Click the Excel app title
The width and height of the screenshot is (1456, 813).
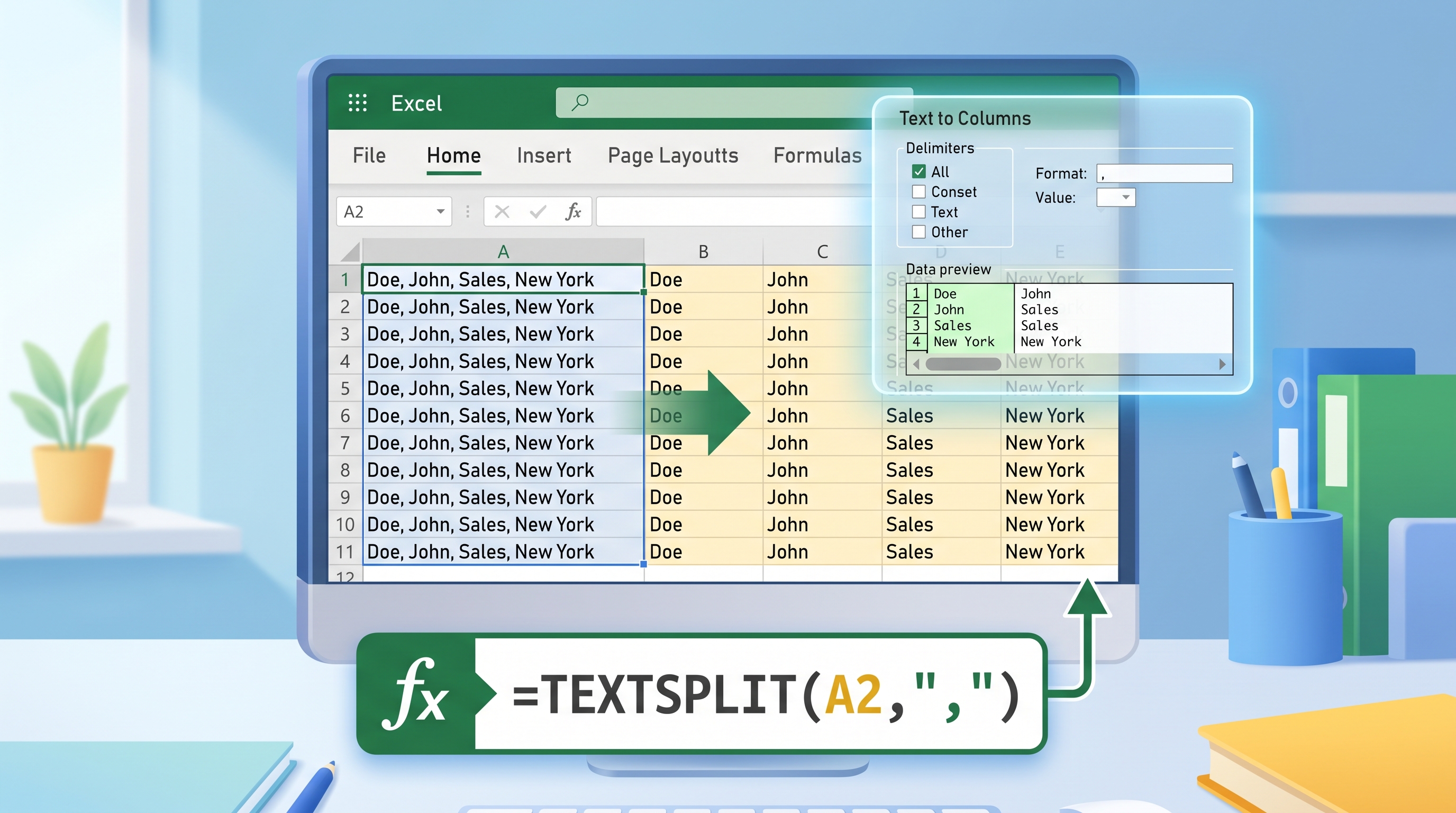[416, 103]
